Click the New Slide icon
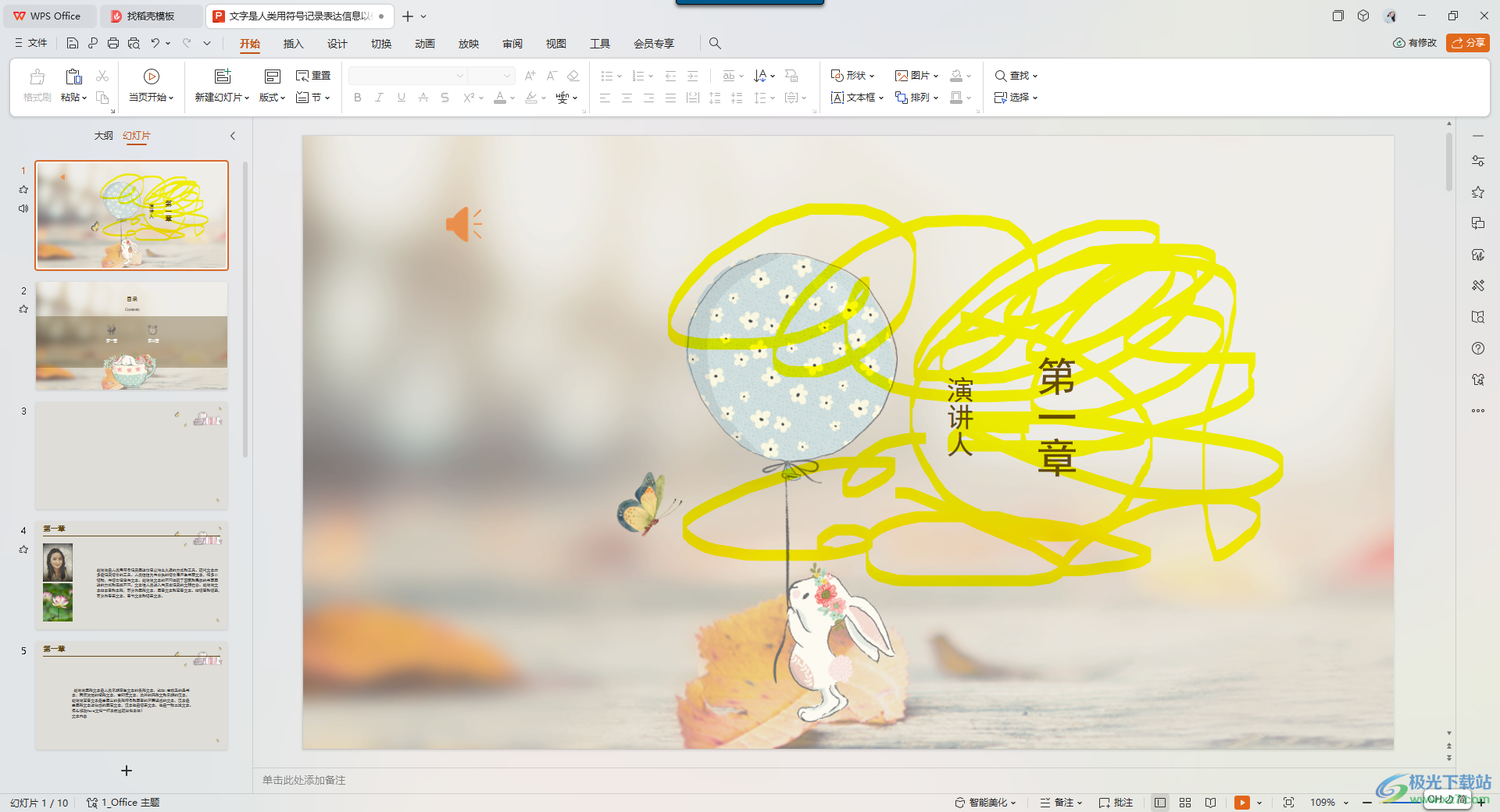The width and height of the screenshot is (1500, 812). point(223,77)
